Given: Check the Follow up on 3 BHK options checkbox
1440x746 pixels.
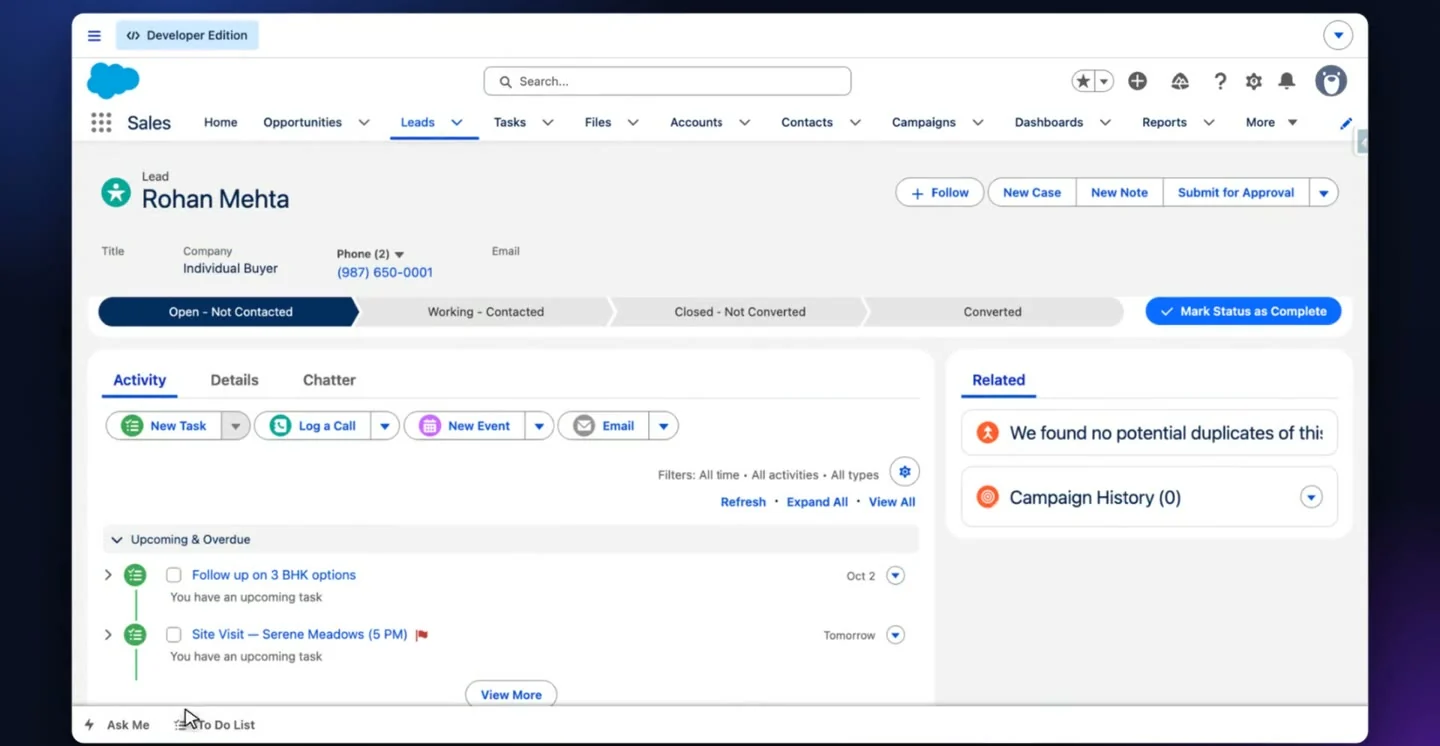Looking at the screenshot, I should (174, 575).
